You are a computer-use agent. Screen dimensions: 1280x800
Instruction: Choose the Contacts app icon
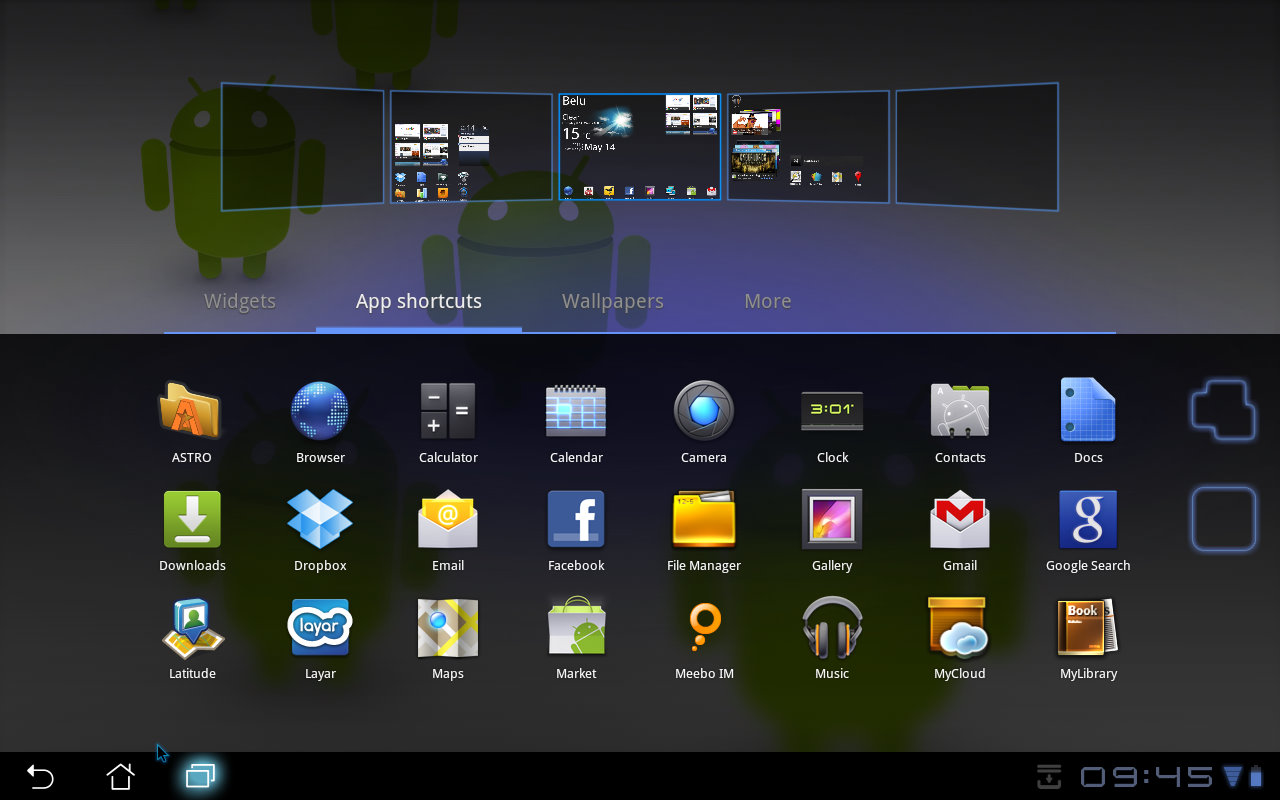(x=960, y=410)
